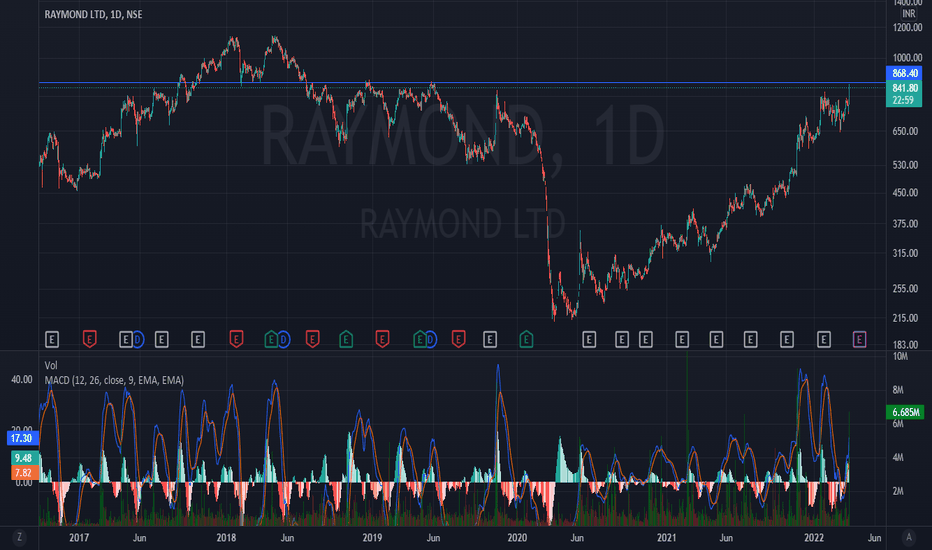Click the purple upcoming earnings E marker
The image size is (932, 550).
pos(859,340)
